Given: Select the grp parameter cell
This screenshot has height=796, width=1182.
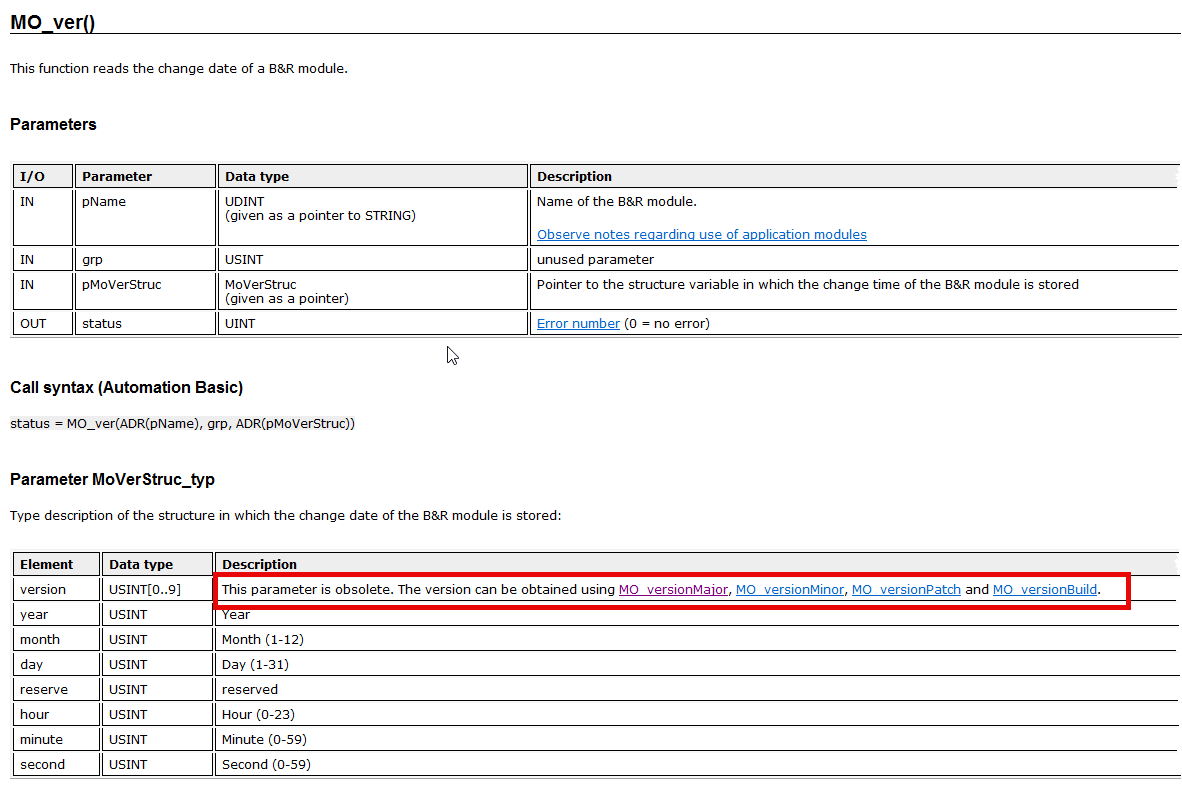Looking at the screenshot, I should (145, 259).
